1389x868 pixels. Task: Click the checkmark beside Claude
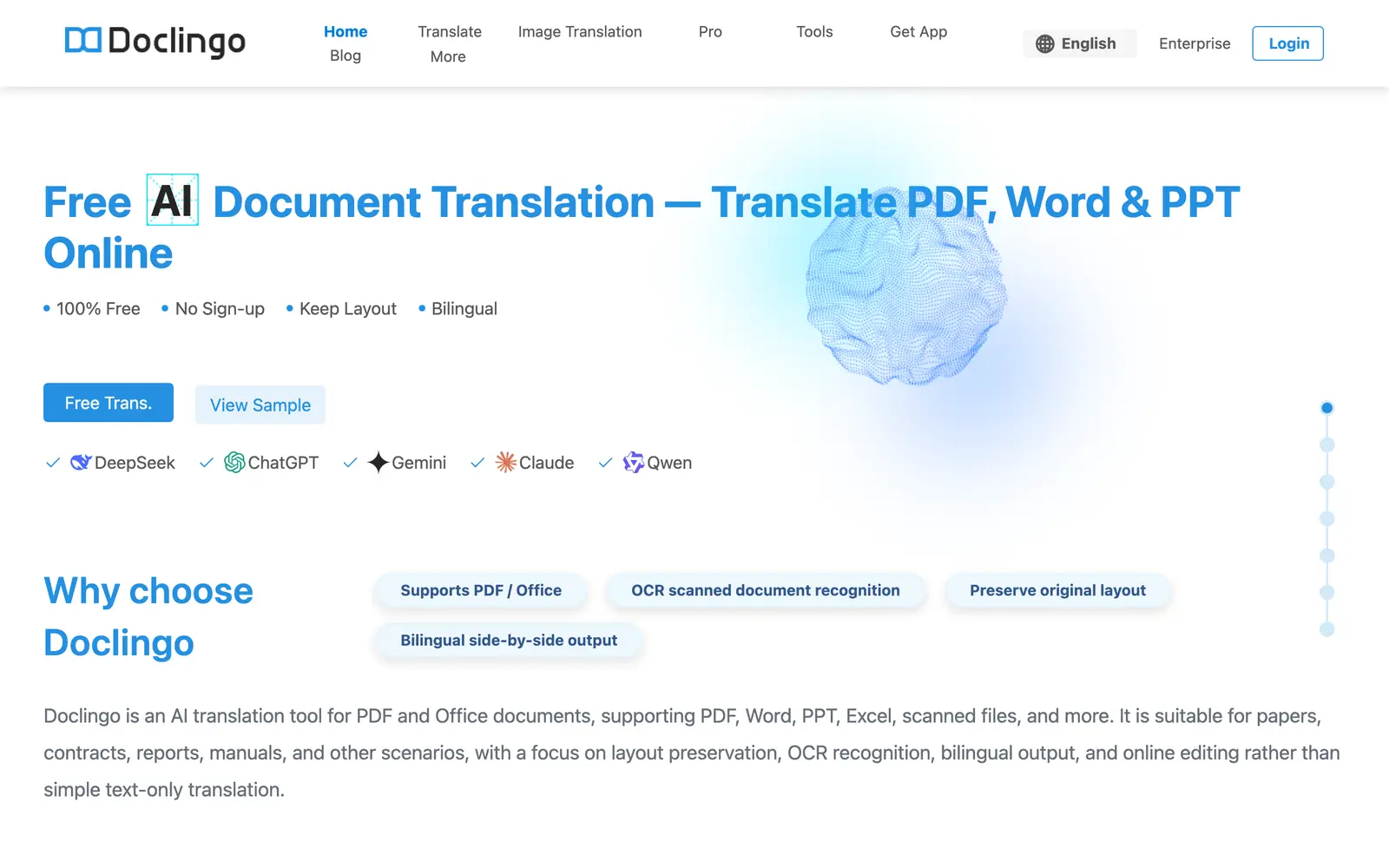477,463
